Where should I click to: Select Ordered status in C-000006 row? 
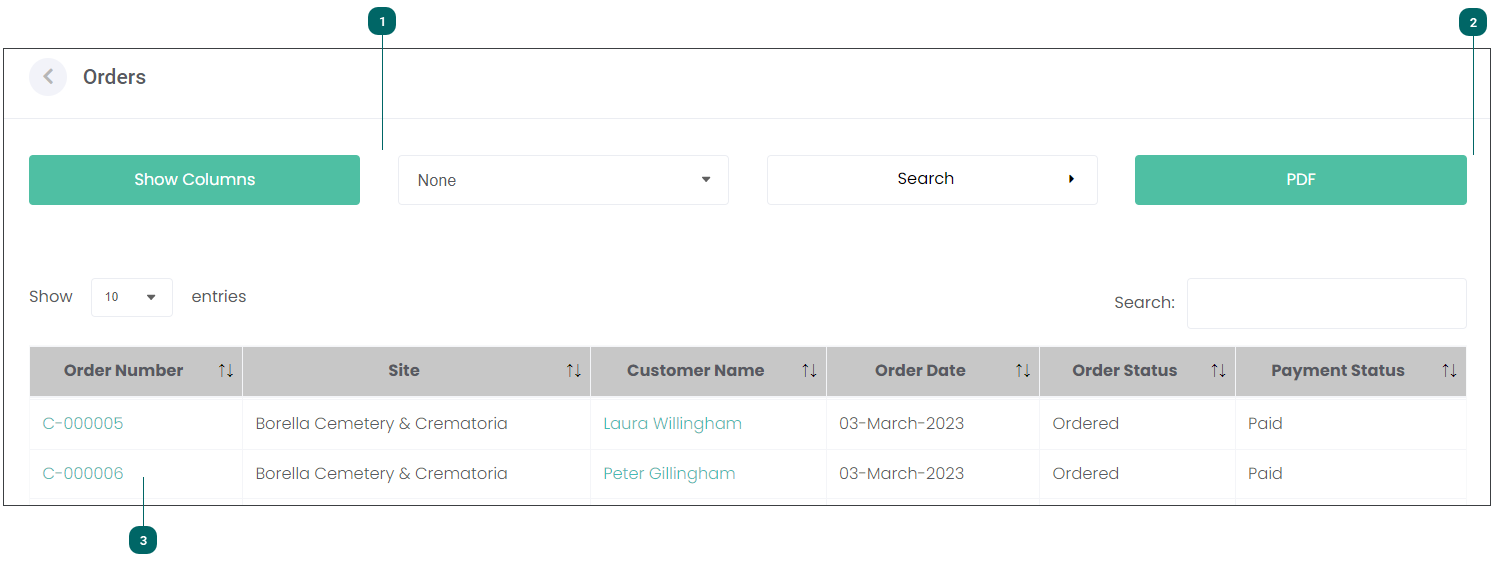point(1085,474)
